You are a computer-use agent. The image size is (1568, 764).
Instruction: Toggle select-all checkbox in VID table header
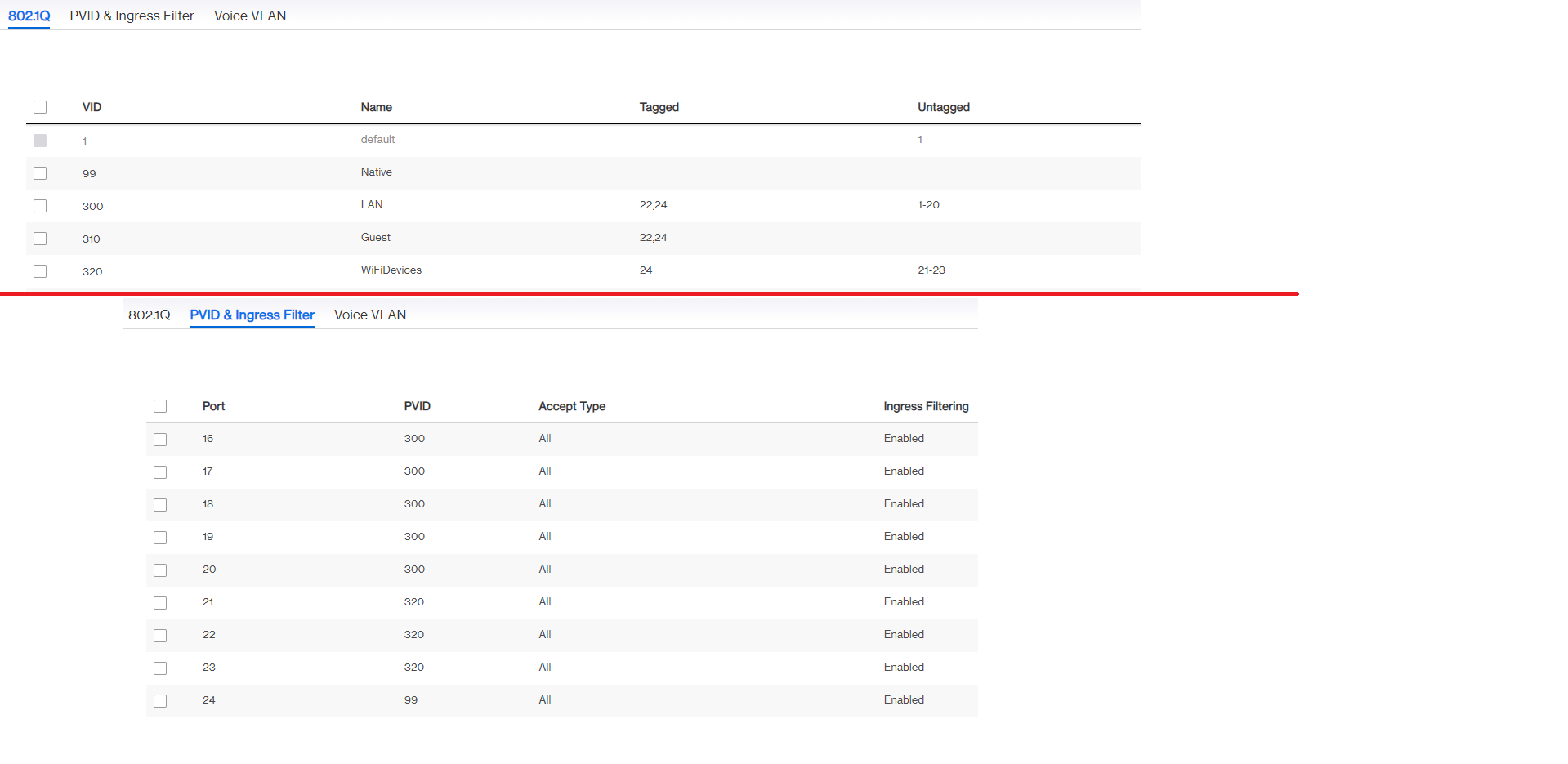(x=40, y=107)
